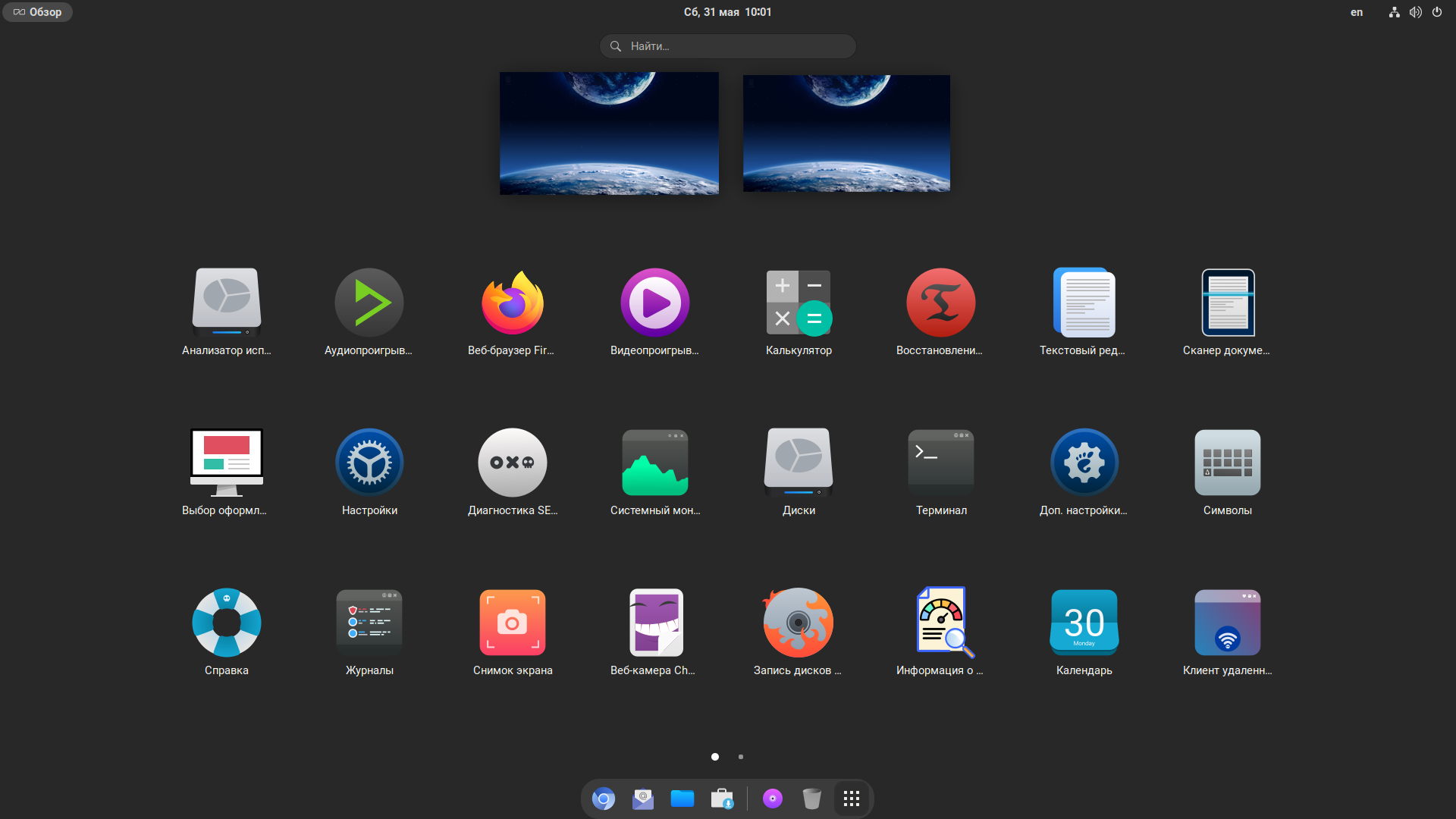Launch the Symbols (Символы) app
The width and height of the screenshot is (1456, 819).
pyautogui.click(x=1227, y=463)
